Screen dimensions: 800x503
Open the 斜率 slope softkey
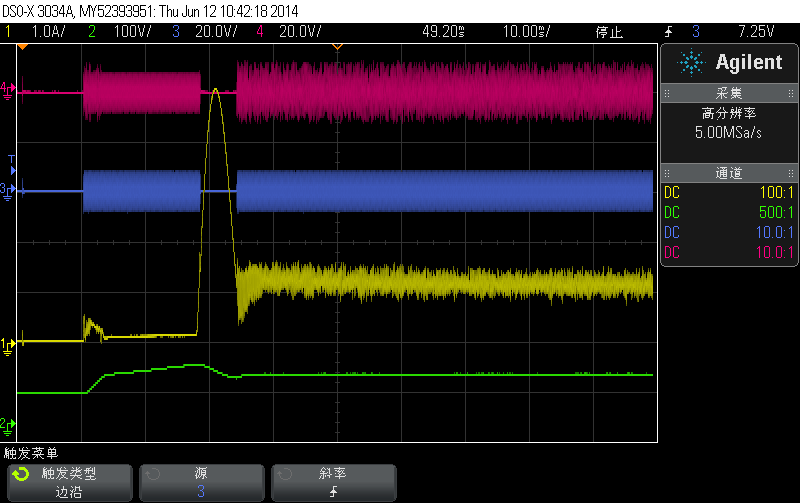tap(334, 483)
